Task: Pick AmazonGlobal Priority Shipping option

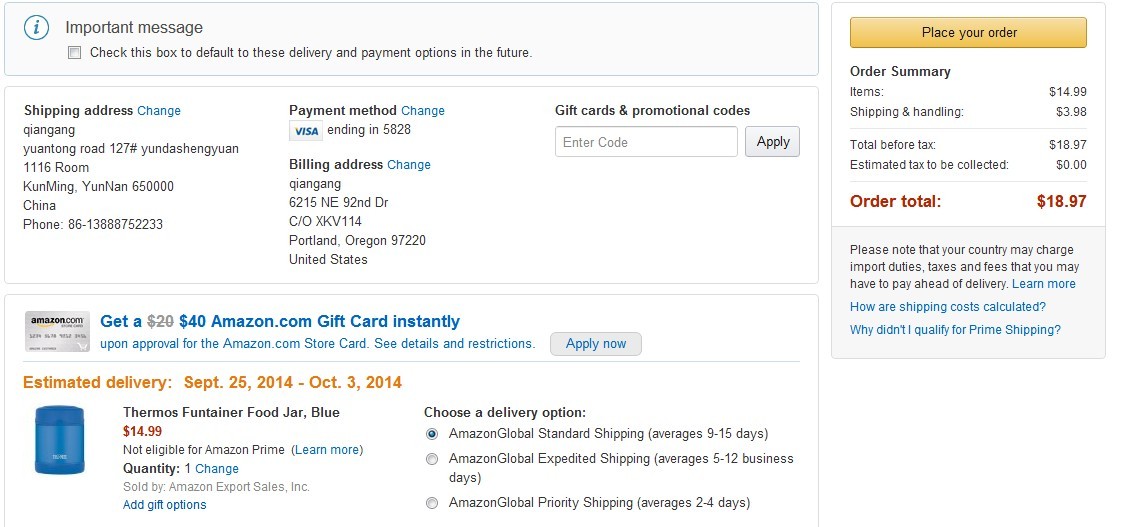Action: pyautogui.click(x=432, y=503)
